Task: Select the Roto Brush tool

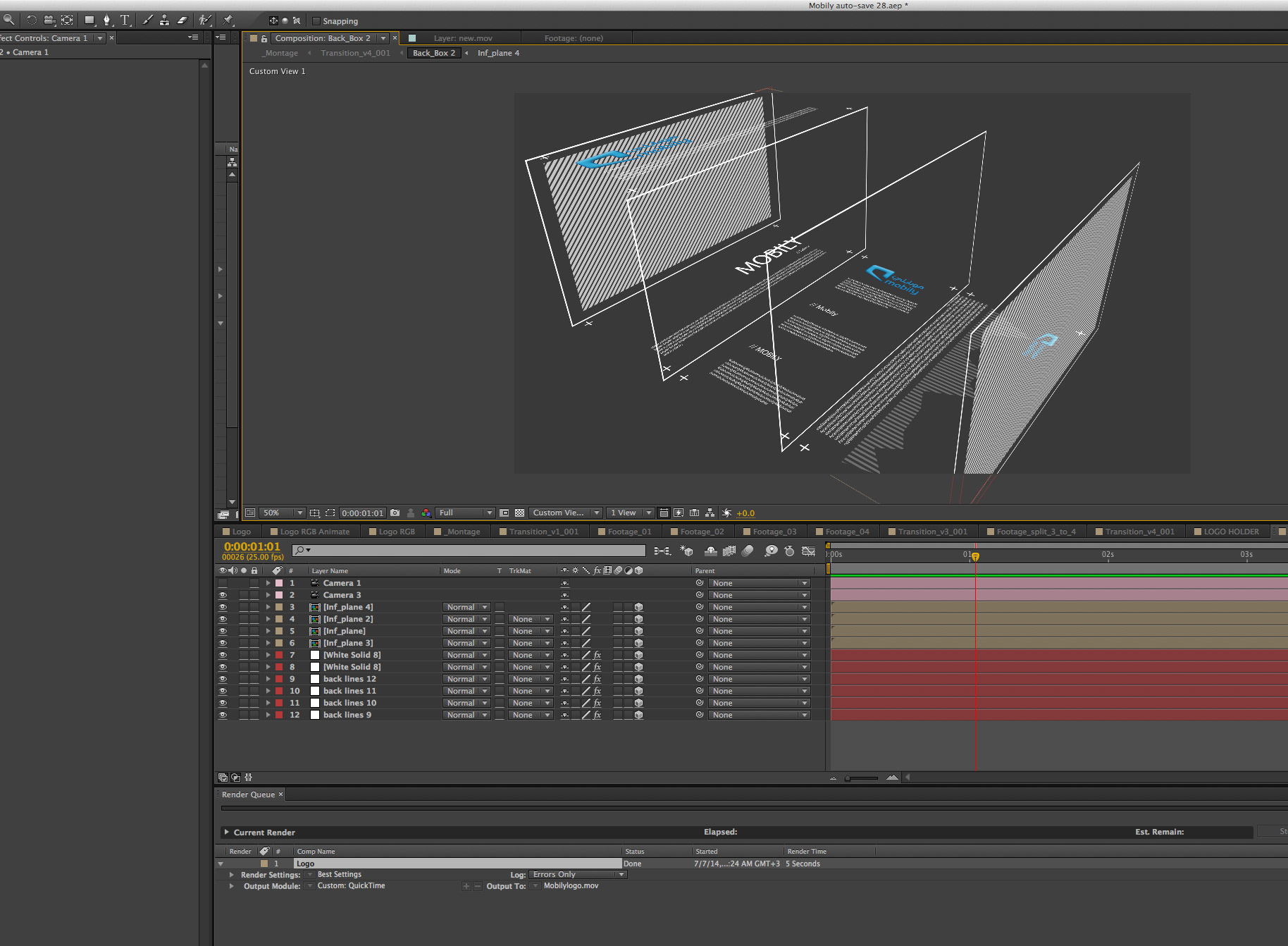Action: pyautogui.click(x=205, y=20)
